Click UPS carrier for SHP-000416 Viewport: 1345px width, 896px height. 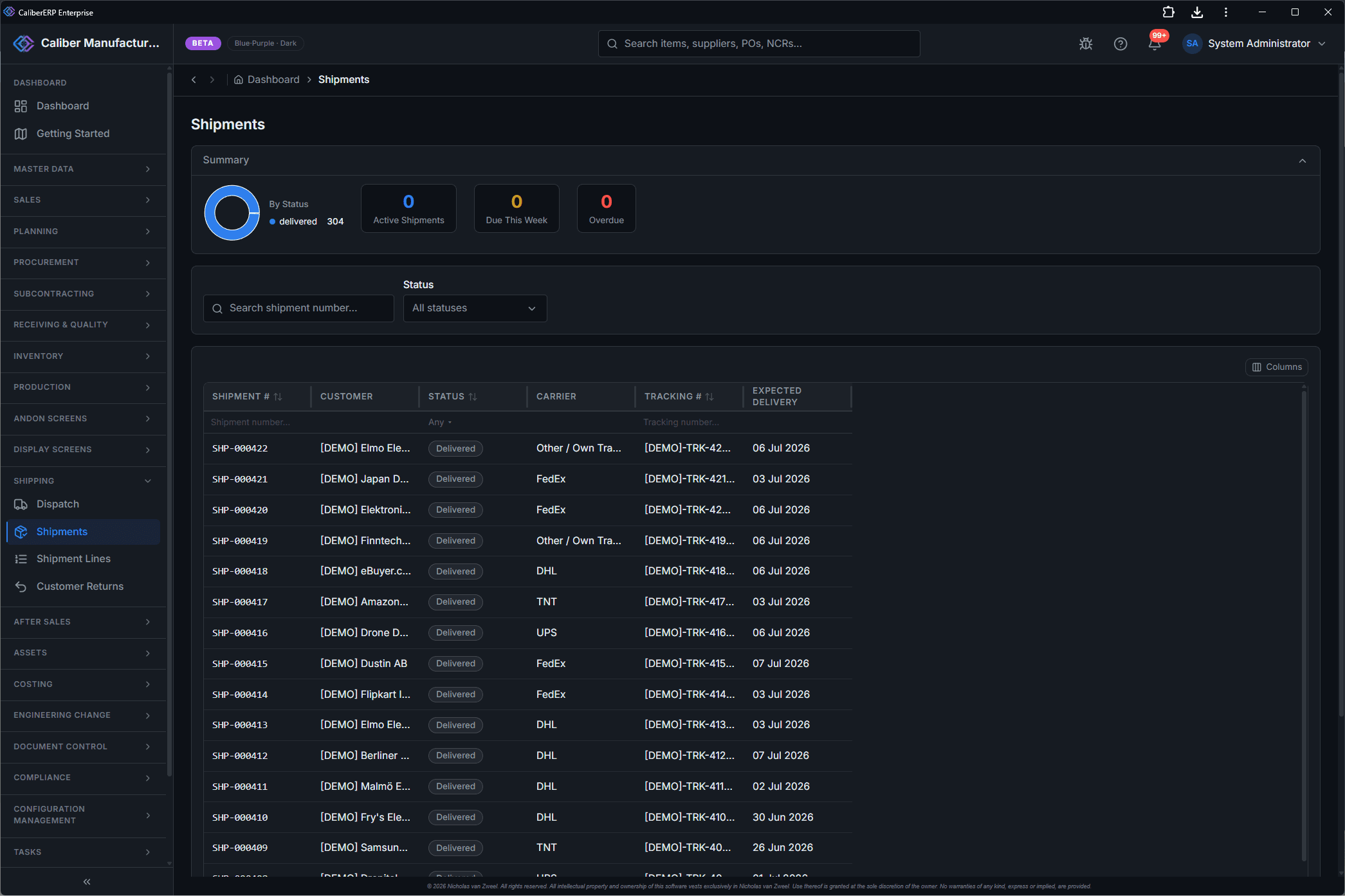click(547, 633)
